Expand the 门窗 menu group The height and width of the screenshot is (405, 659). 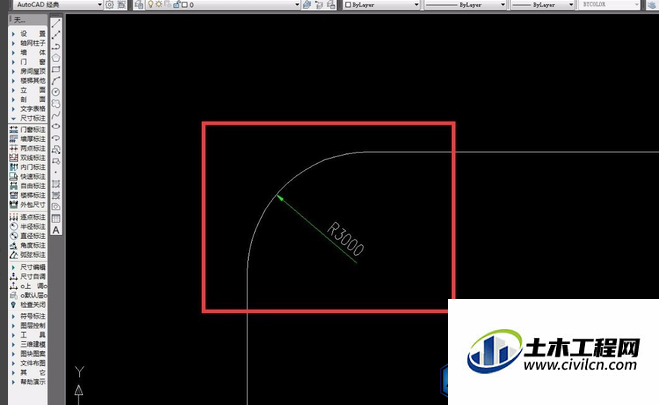click(28, 62)
